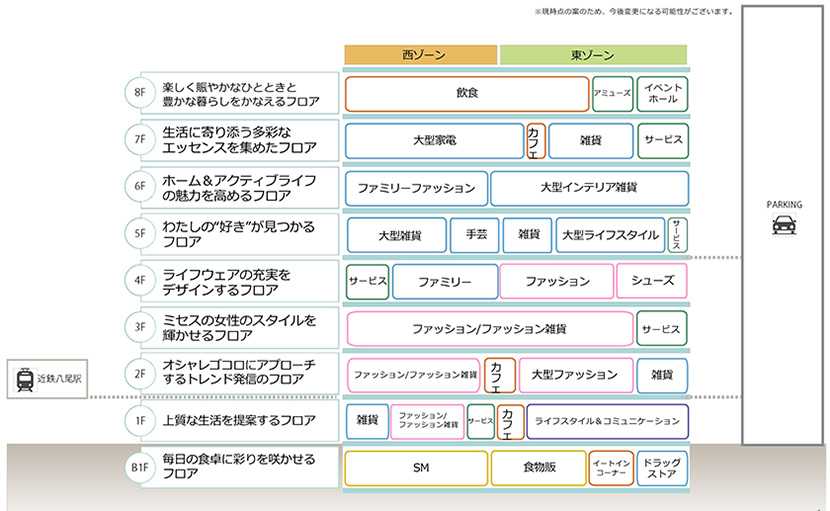Click the 大型雑貨 box on 5F
Viewport: 830px width, 511px height.
click(396, 235)
